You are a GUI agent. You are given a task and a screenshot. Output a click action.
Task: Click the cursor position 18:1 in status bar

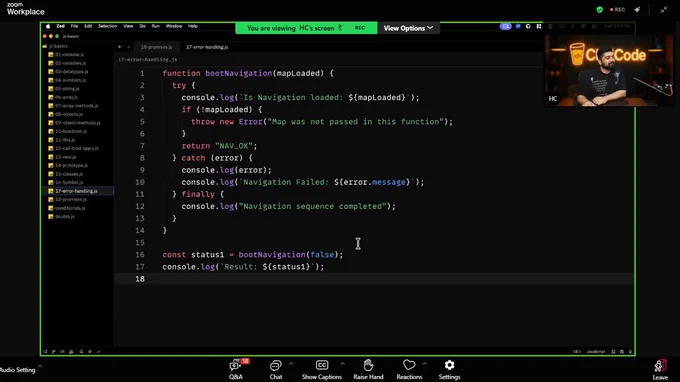[x=577, y=352]
